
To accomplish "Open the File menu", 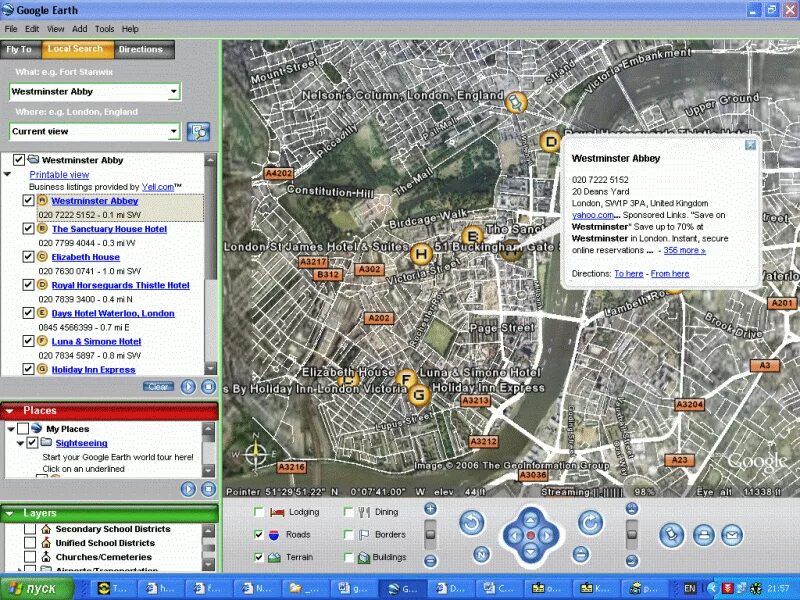I will click(x=11, y=29).
